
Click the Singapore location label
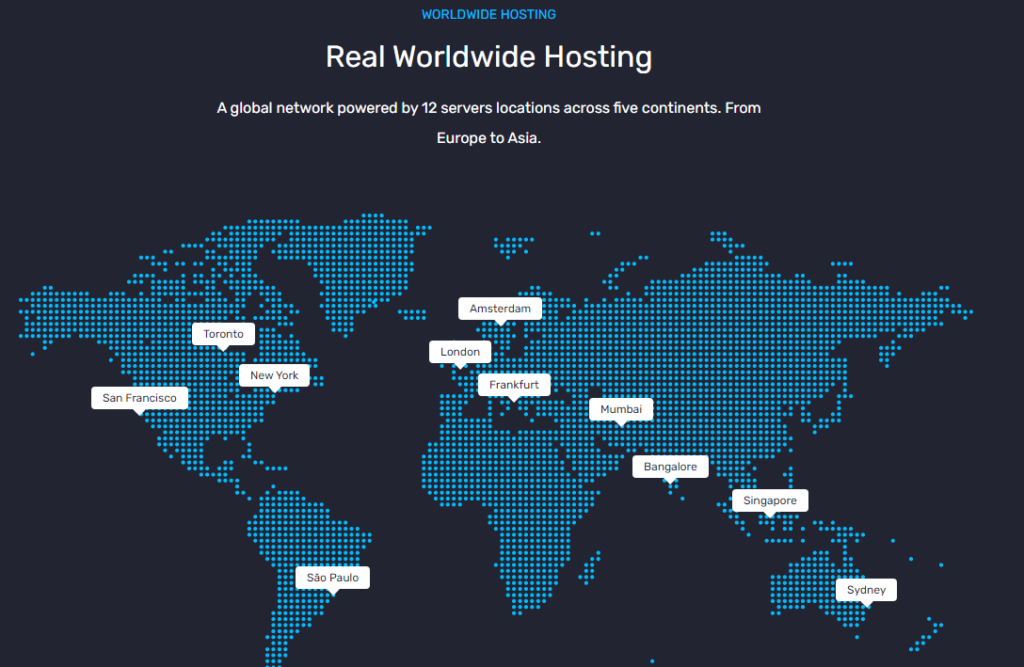[770, 500]
